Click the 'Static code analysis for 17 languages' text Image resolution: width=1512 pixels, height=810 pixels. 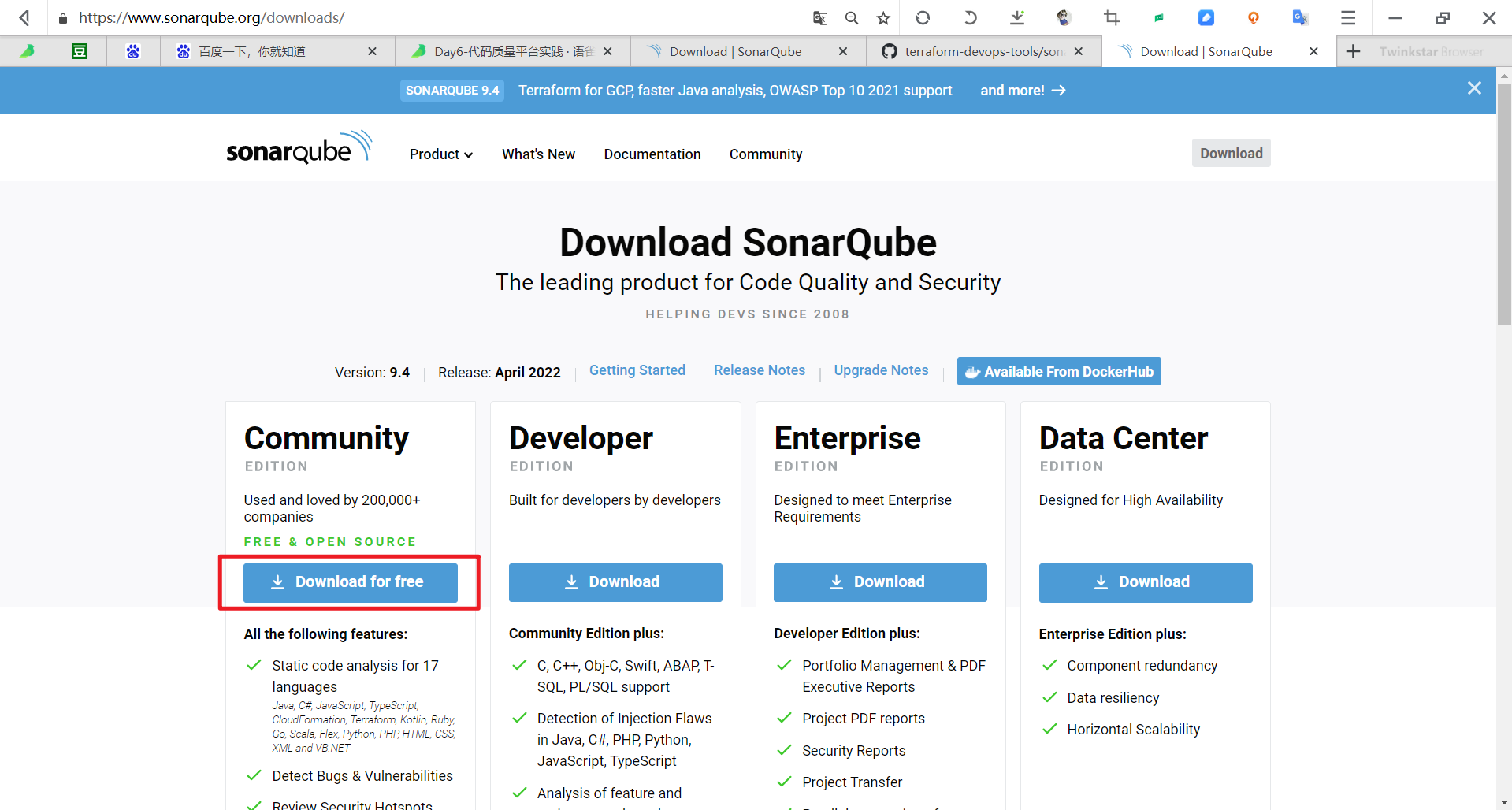[355, 676]
